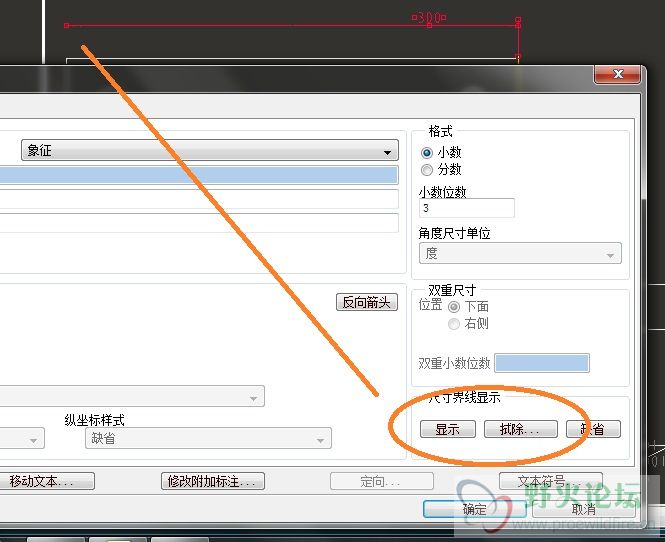Click the 定向... button
The image size is (665, 542).
tap(382, 481)
